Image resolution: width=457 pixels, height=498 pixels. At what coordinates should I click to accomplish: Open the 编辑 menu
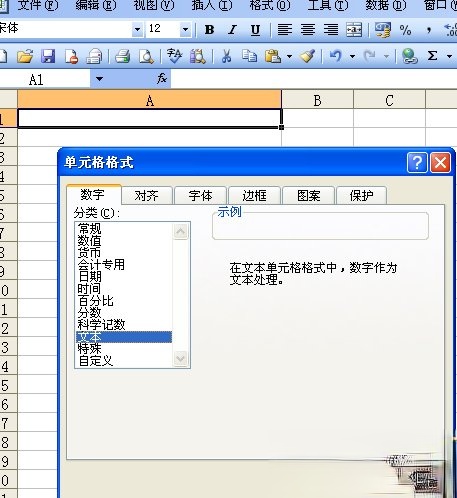(96, 6)
